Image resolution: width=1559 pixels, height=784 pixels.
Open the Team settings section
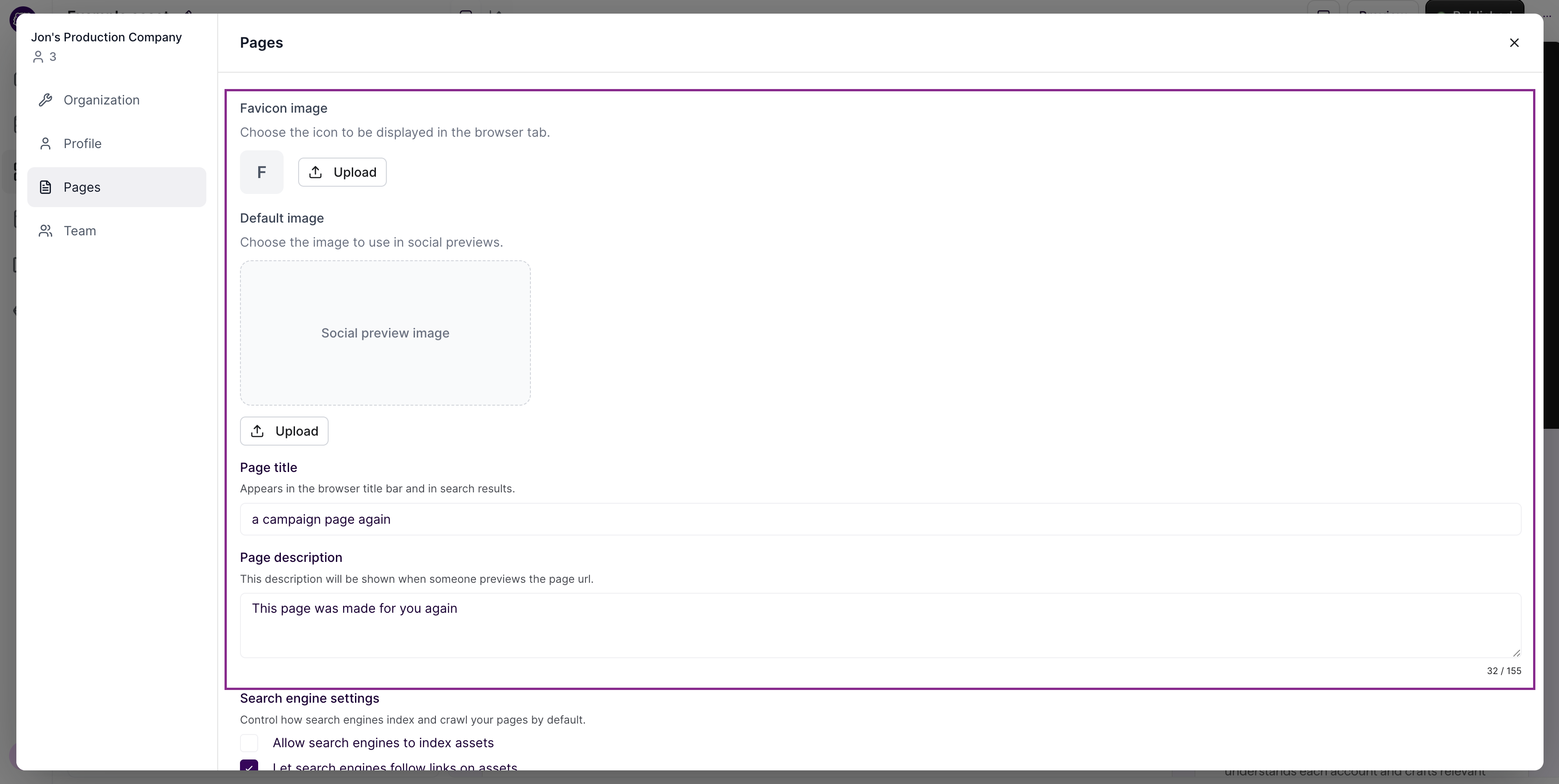pos(116,230)
